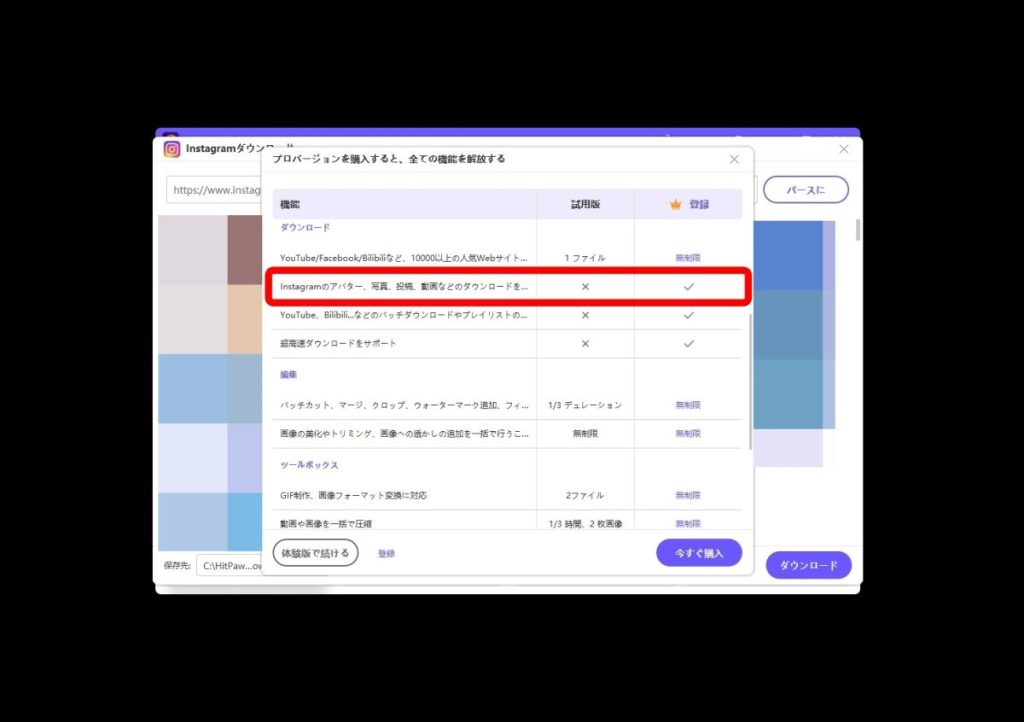Viewport: 1024px width, 722px height.
Task: Continue with trial via 体験版で続ける
Action: (315, 553)
